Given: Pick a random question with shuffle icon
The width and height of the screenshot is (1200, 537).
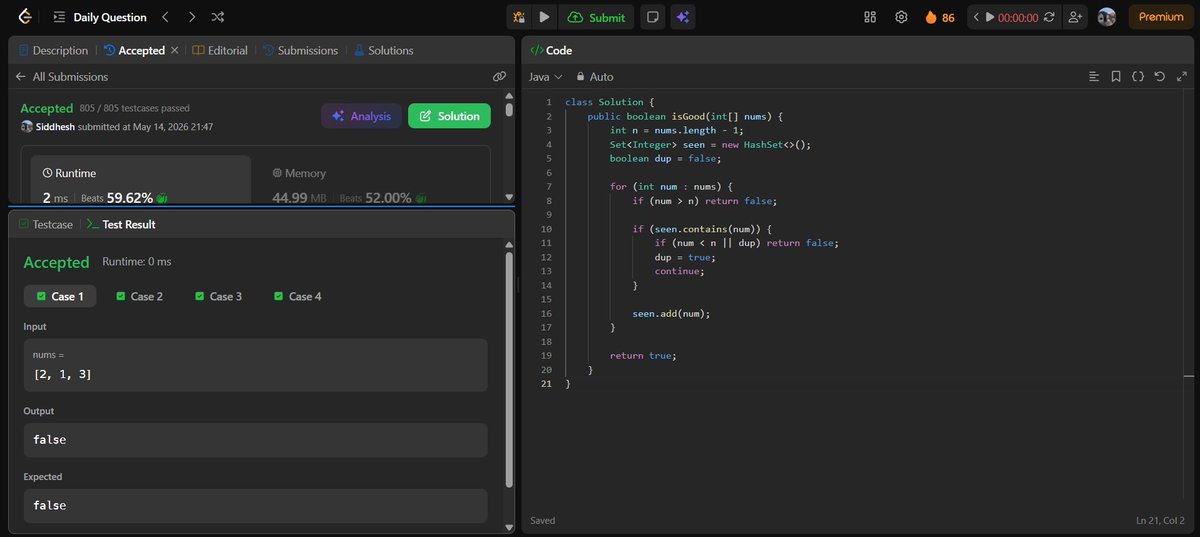Looking at the screenshot, I should (218, 17).
